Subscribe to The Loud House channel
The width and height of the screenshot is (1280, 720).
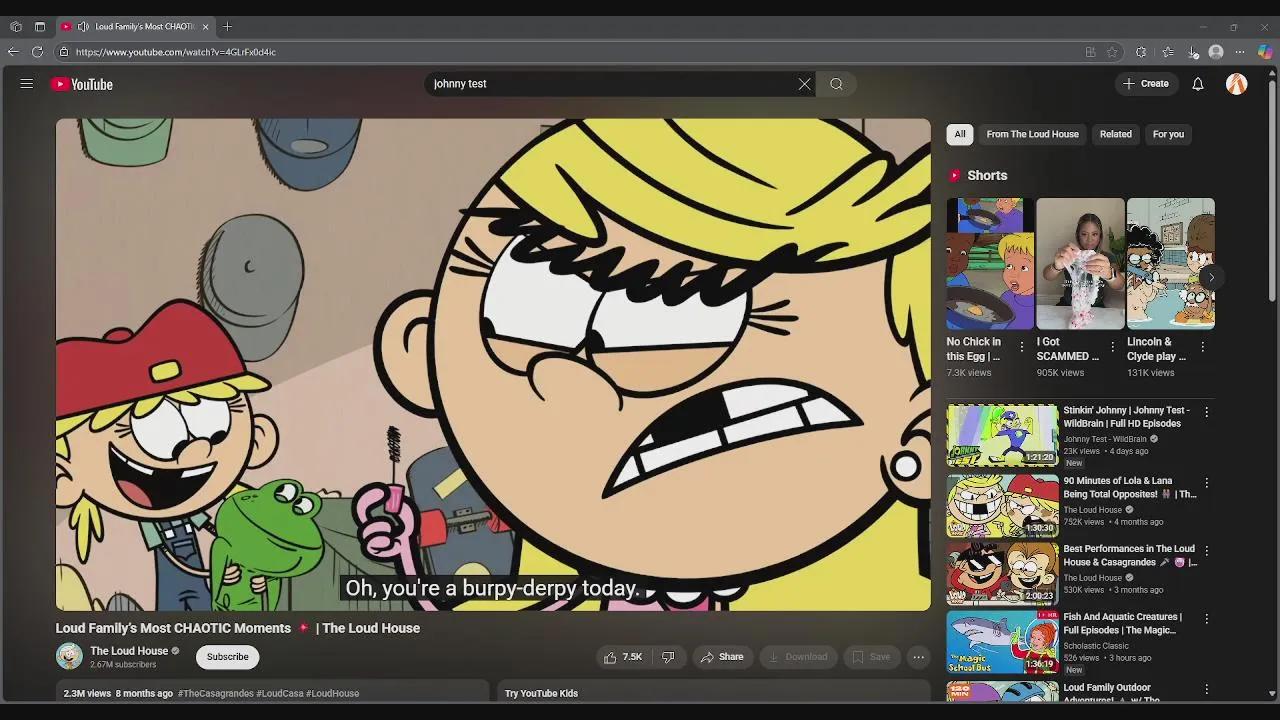(x=226, y=657)
